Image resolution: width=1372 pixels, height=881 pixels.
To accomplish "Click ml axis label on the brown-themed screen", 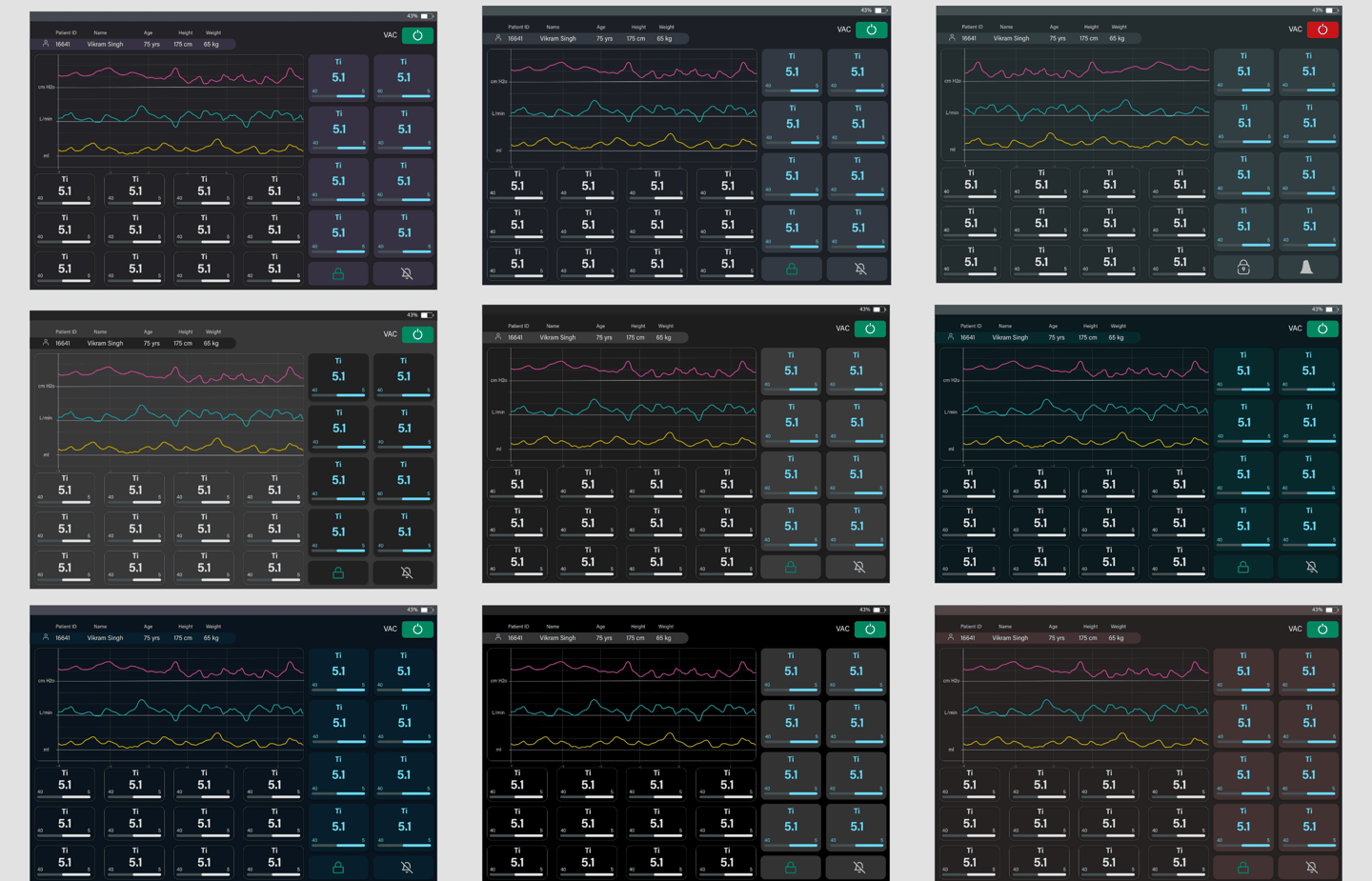I will 951,750.
